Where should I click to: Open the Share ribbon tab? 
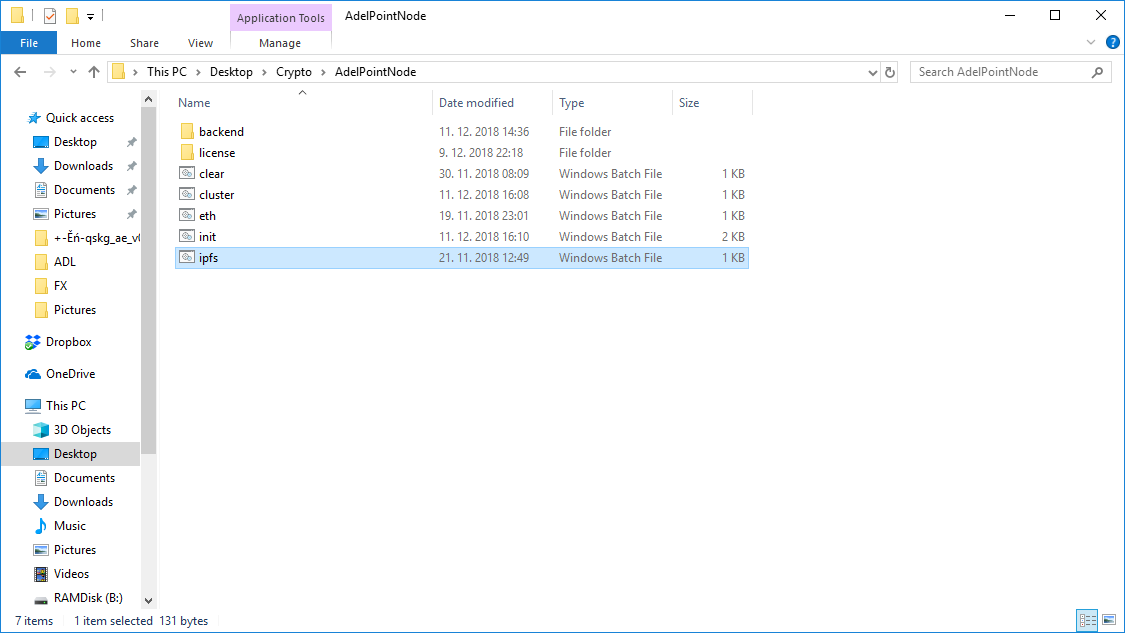click(x=144, y=43)
